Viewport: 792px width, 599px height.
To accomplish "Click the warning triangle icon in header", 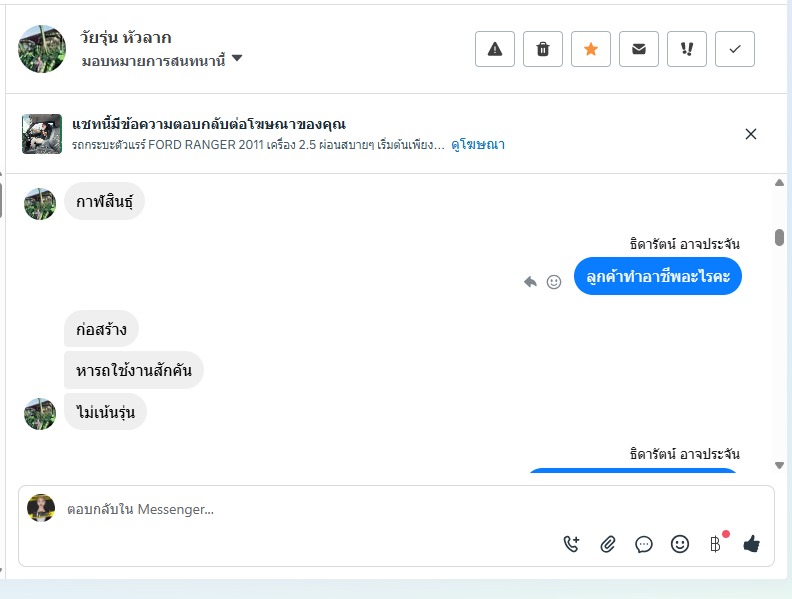I will click(x=494, y=49).
